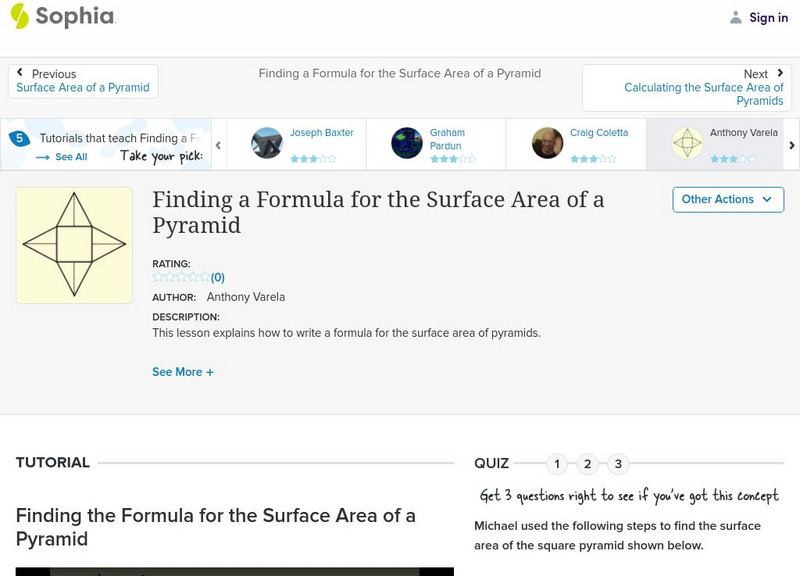800x576 pixels.
Task: Select Joseph Baxter's tutorial avatar
Action: point(267,143)
